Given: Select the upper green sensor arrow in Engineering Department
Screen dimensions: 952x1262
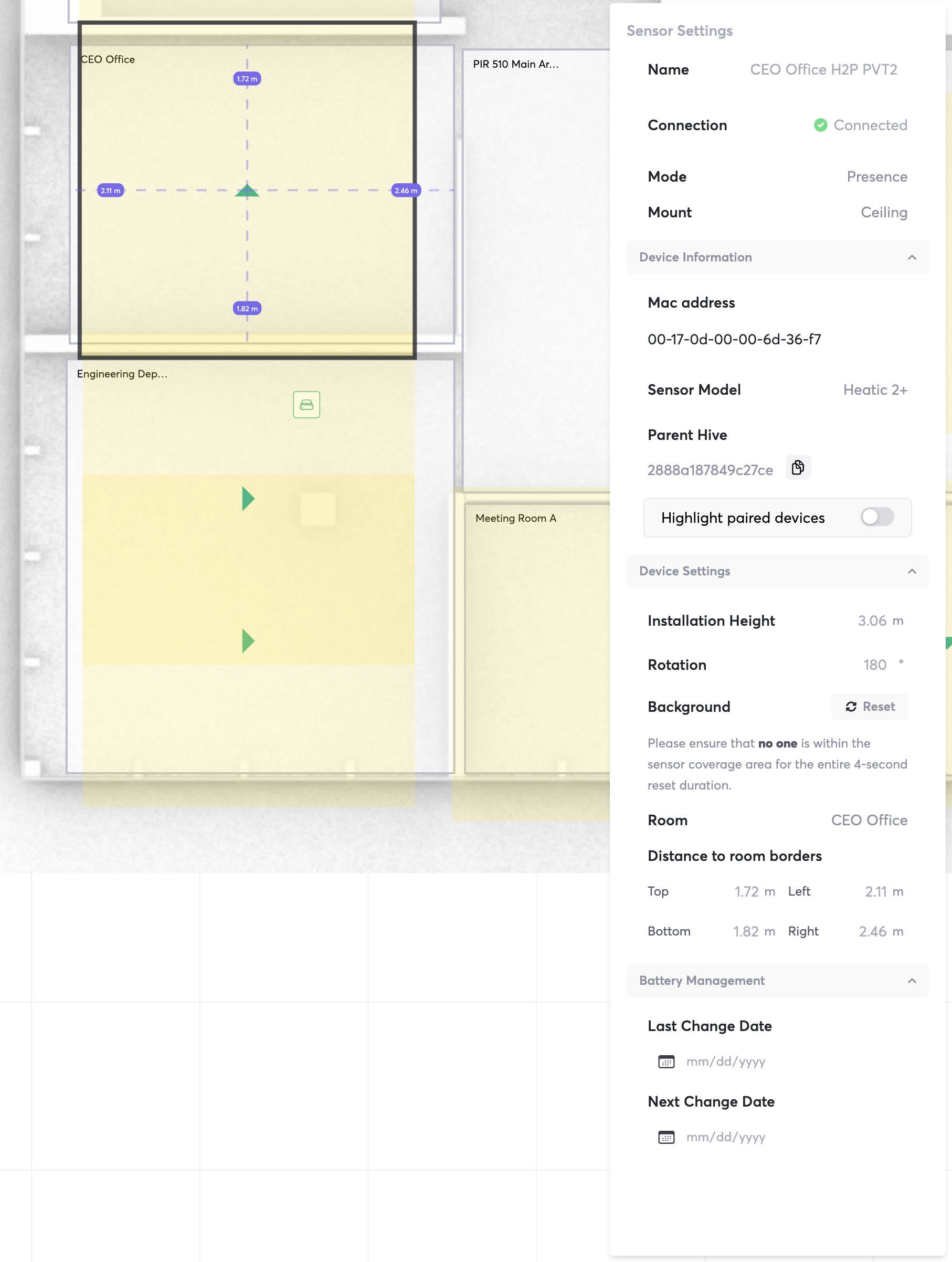Looking at the screenshot, I should [x=248, y=499].
